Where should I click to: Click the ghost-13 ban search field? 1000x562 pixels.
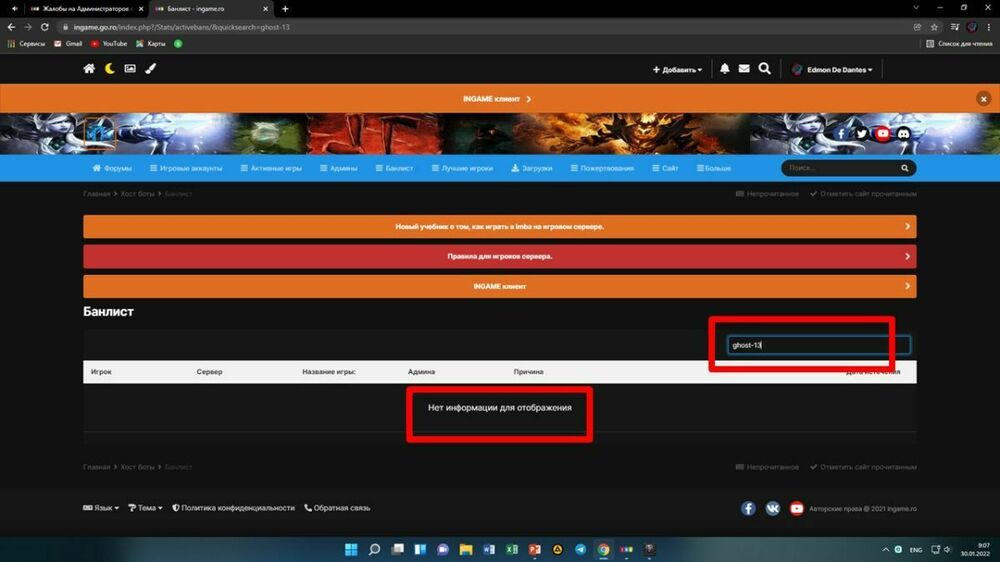tap(818, 345)
